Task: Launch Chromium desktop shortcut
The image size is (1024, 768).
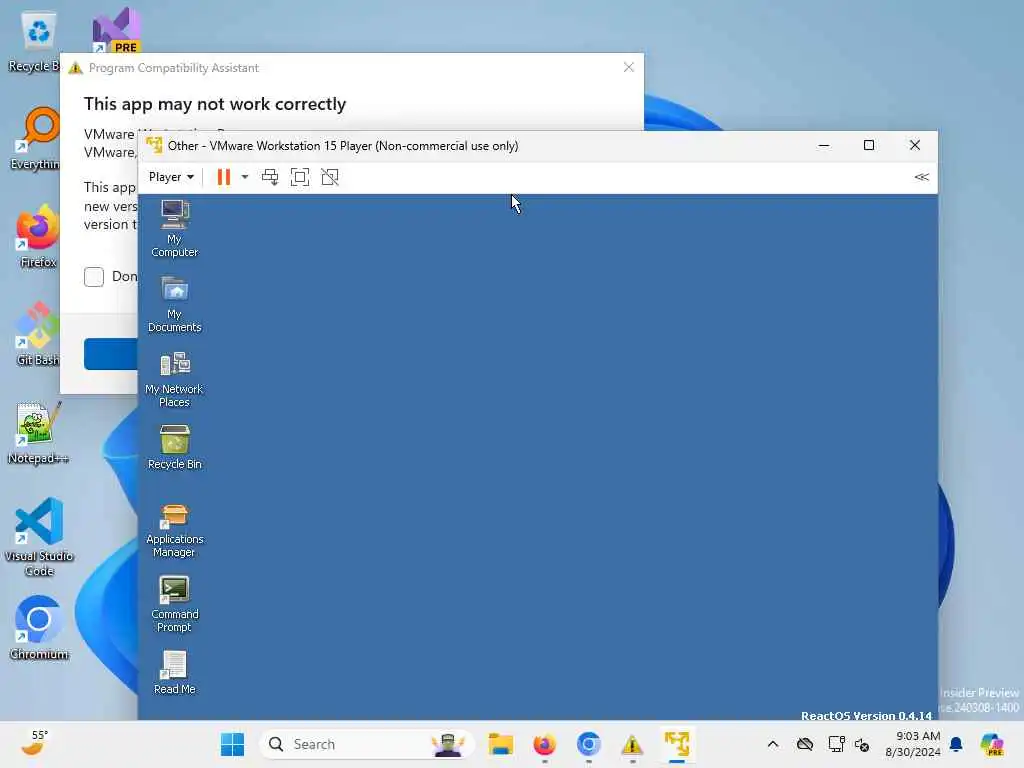Action: [x=39, y=628]
